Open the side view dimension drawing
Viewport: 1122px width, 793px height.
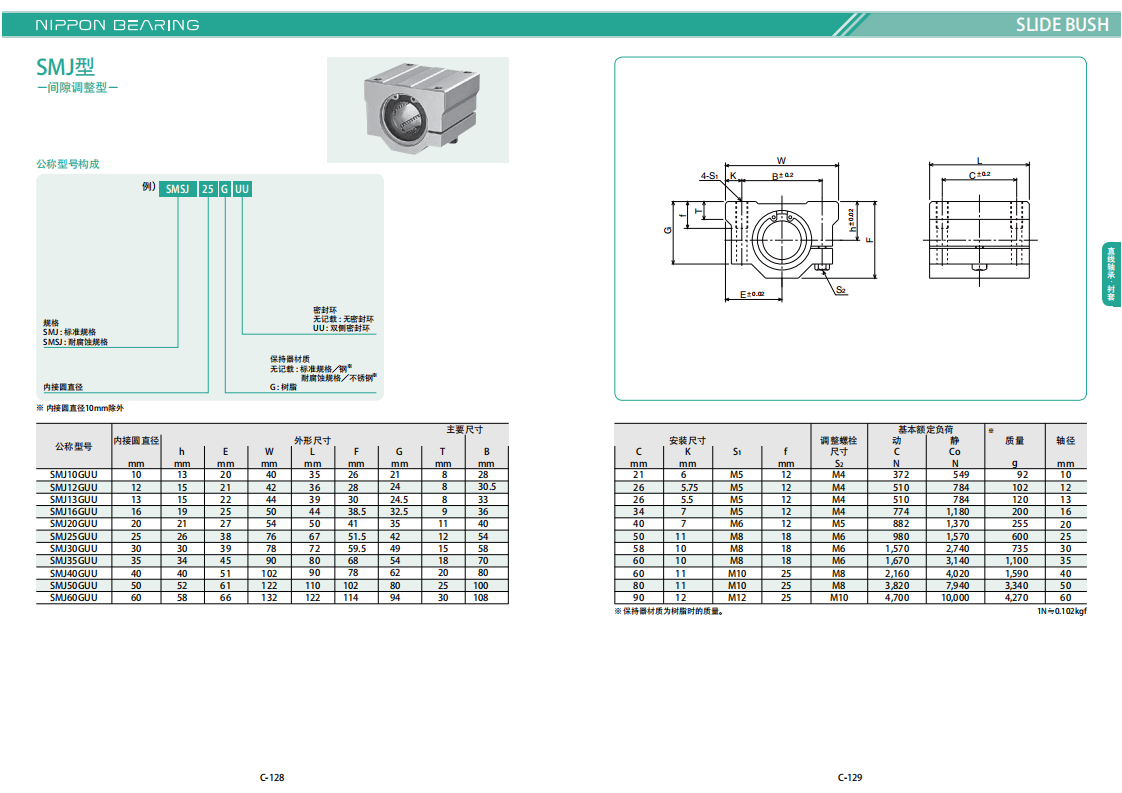(x=980, y=222)
